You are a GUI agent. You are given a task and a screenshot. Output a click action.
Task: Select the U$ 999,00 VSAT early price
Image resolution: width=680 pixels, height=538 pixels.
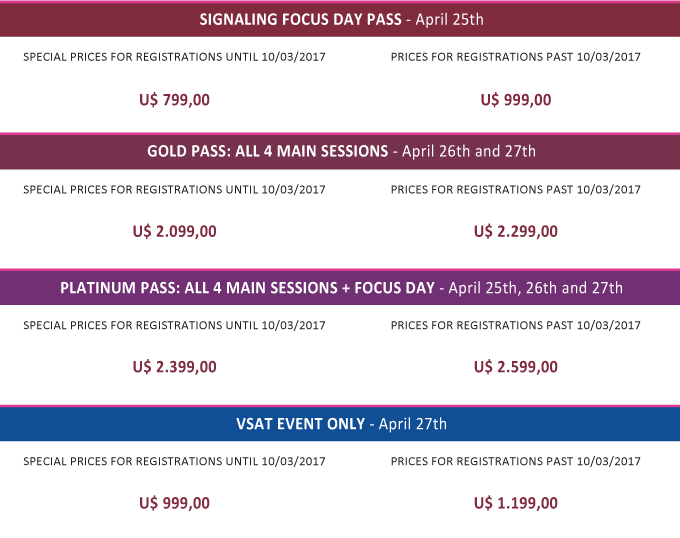[174, 503]
